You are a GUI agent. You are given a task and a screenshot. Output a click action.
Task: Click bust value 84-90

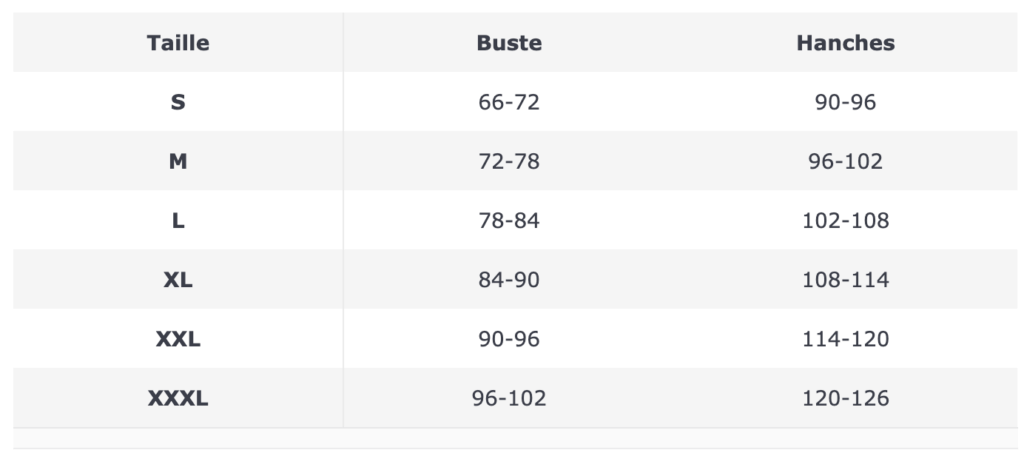(x=509, y=280)
